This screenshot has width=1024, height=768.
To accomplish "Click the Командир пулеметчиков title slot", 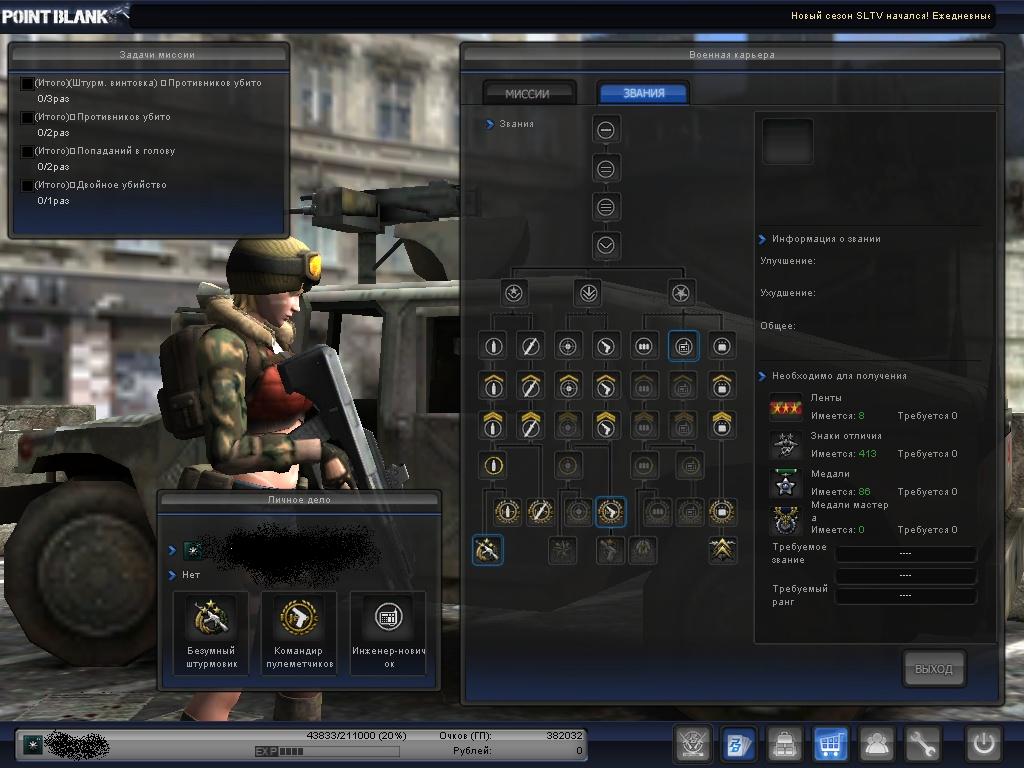I will coord(299,633).
